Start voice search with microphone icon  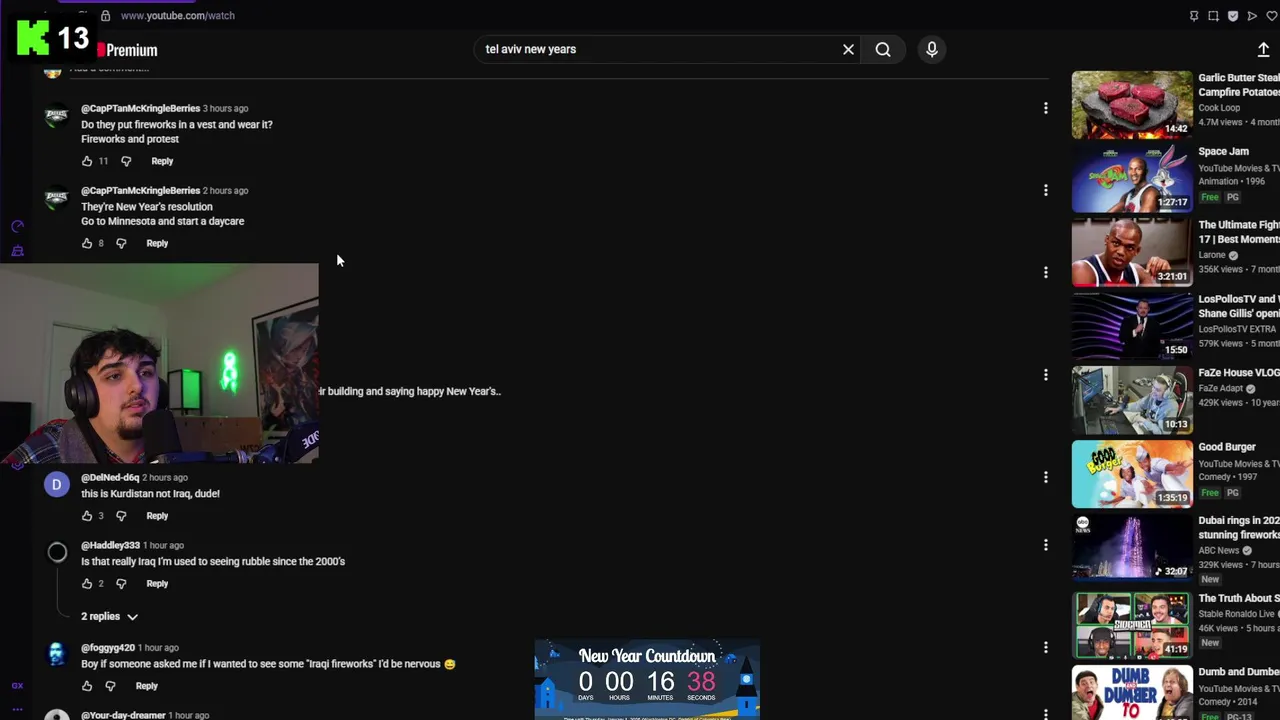coord(932,49)
